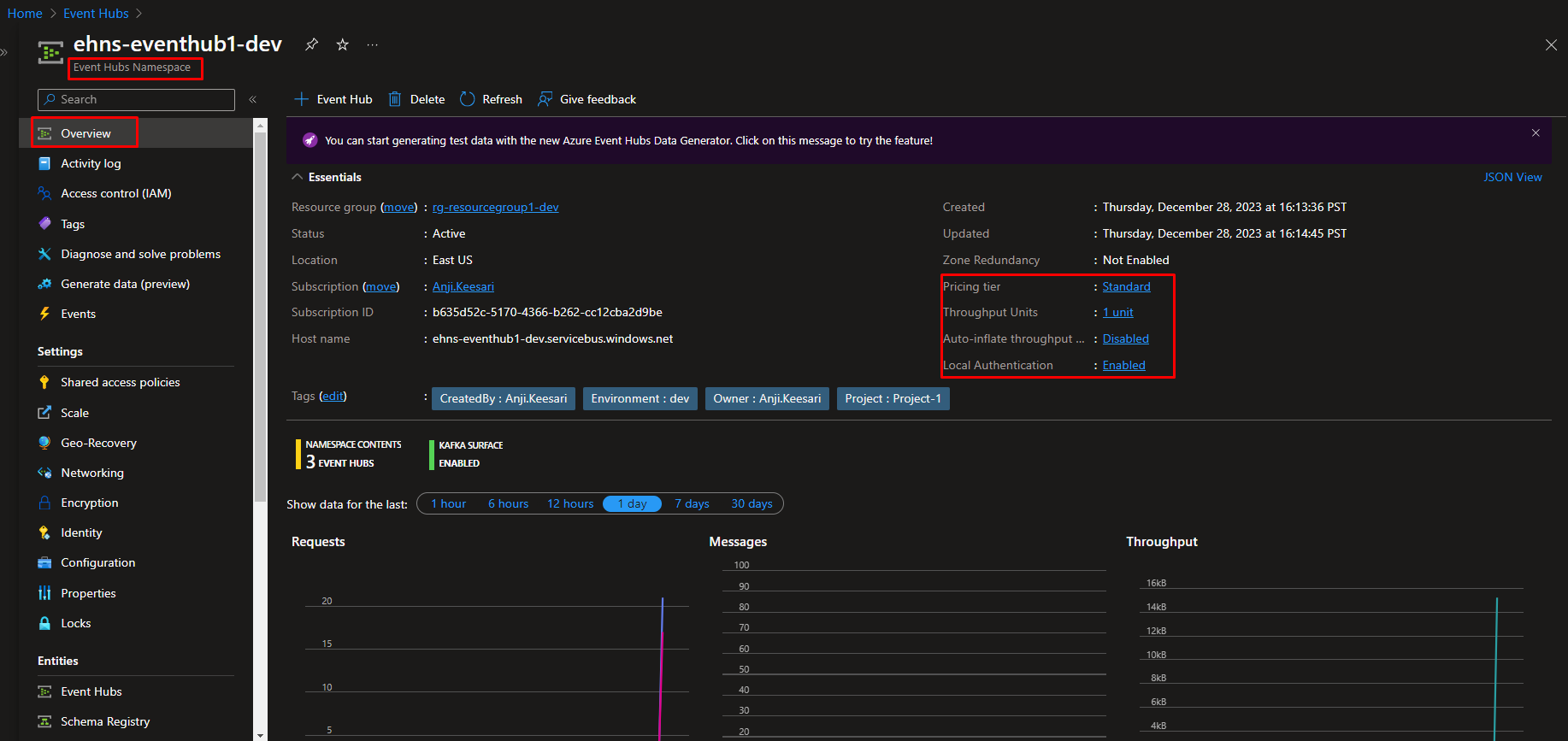Open rg-resourcegroup1-dev resource group

pos(496,207)
